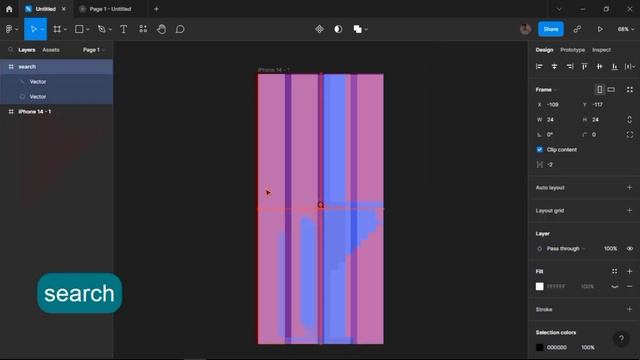Click the X position field
The width and height of the screenshot is (640, 360).
click(556, 104)
